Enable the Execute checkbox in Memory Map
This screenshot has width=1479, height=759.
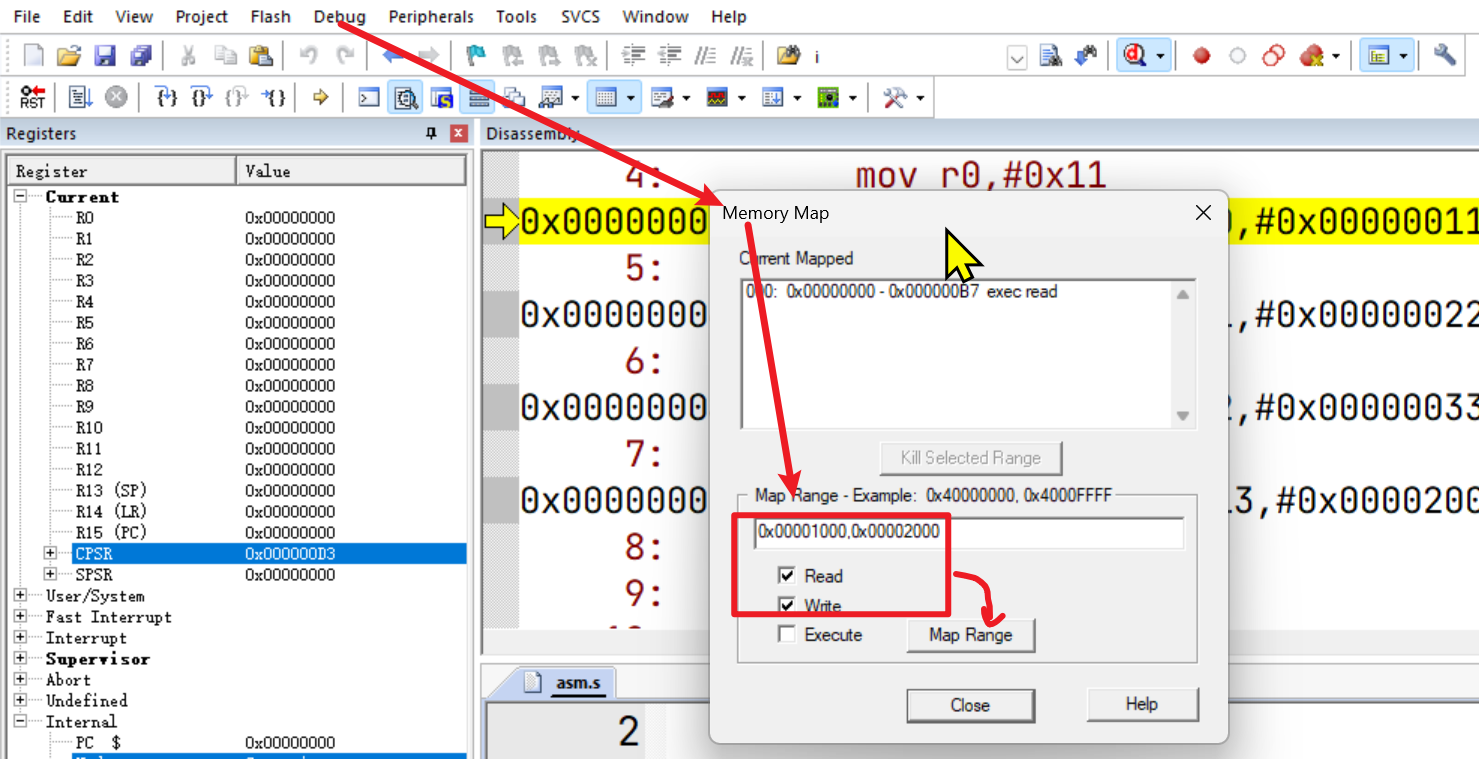(x=787, y=634)
